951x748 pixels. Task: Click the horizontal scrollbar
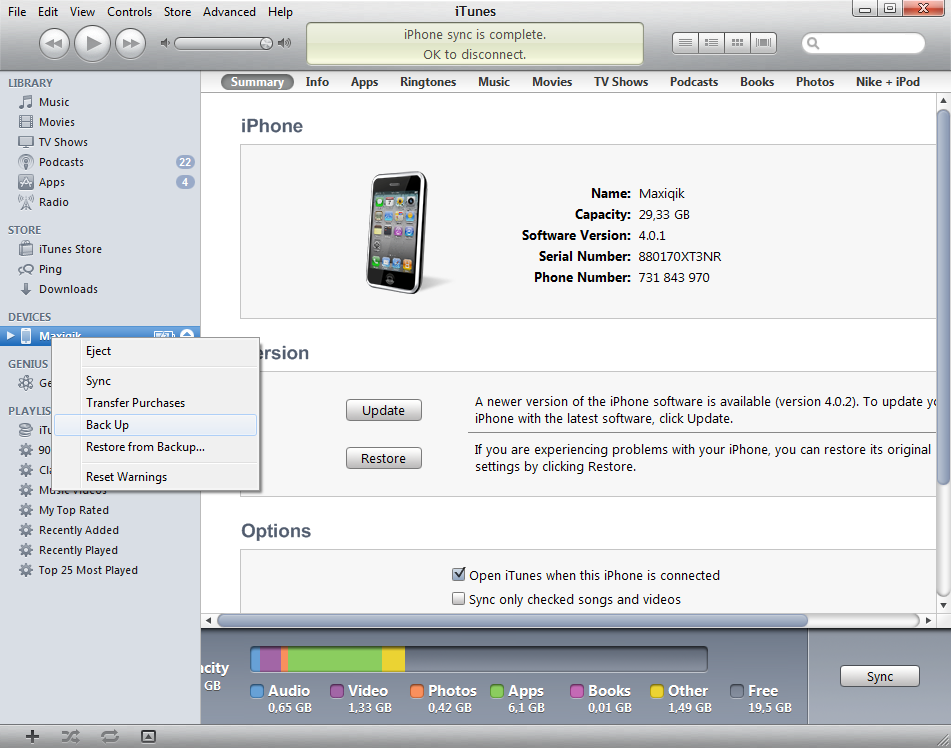[512, 620]
